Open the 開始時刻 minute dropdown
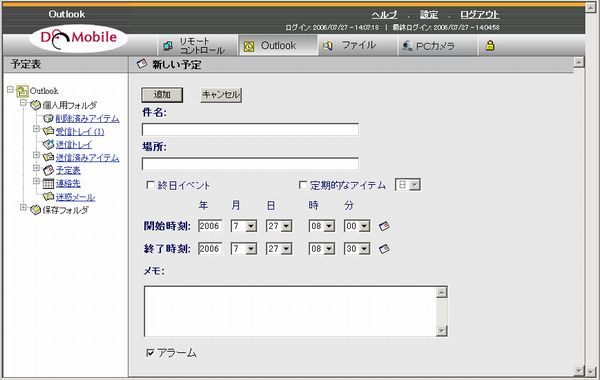This screenshot has width=600, height=380. point(357,226)
